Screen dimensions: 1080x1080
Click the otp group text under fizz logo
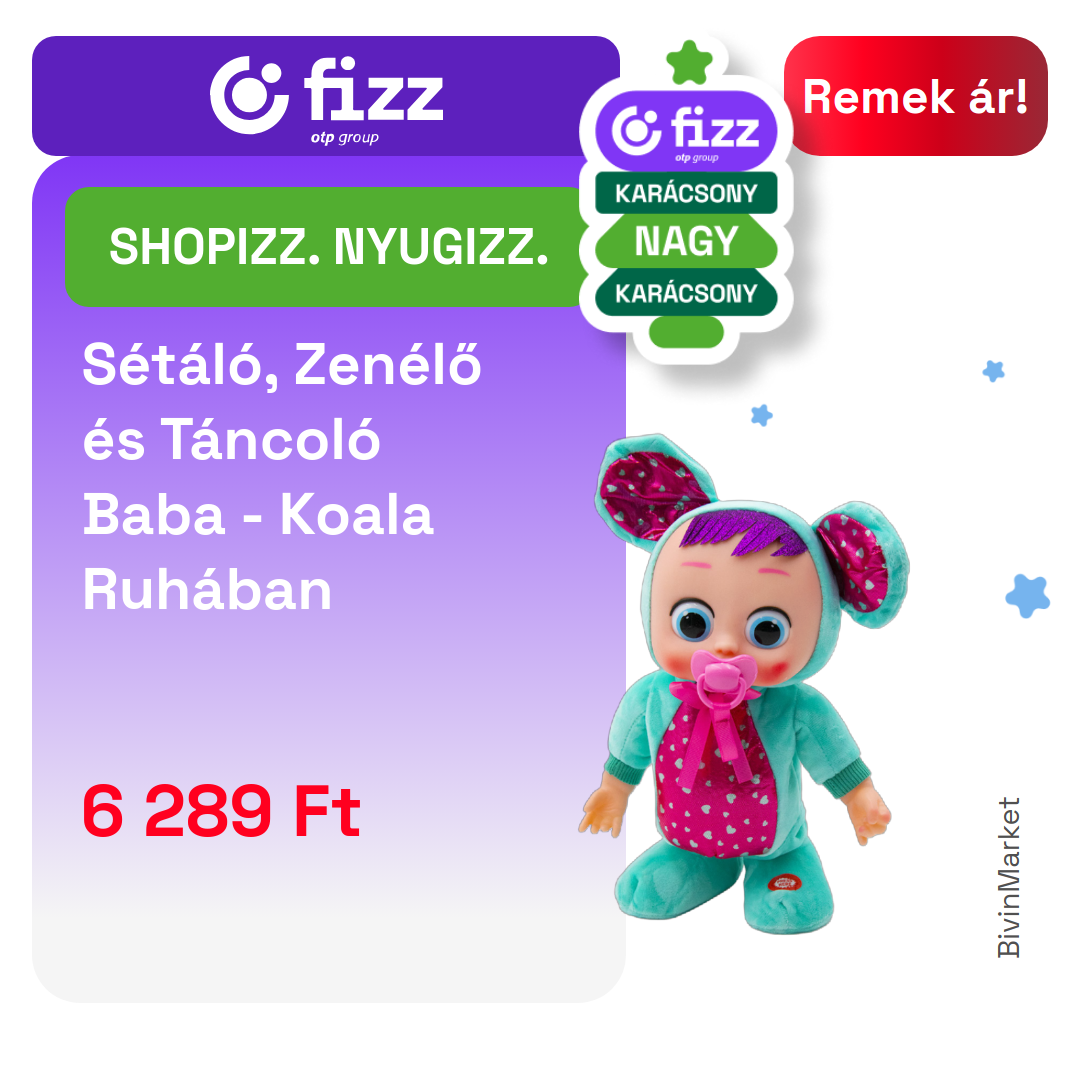pyautogui.click(x=344, y=138)
